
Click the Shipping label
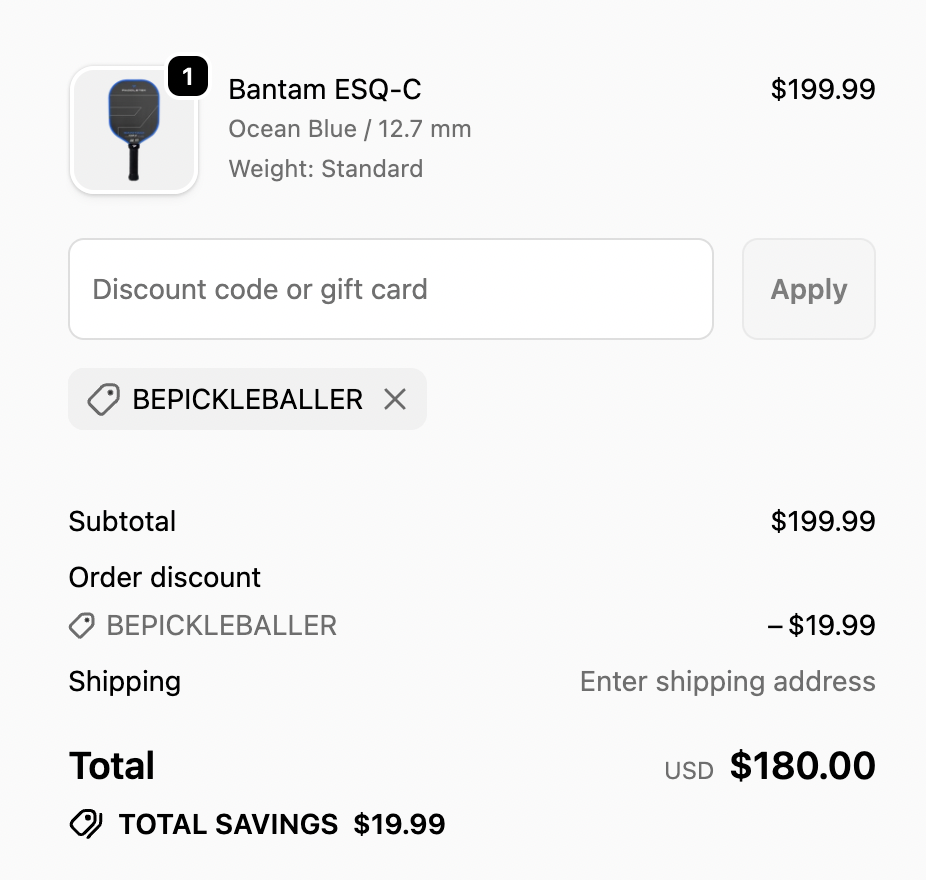[x=124, y=682]
